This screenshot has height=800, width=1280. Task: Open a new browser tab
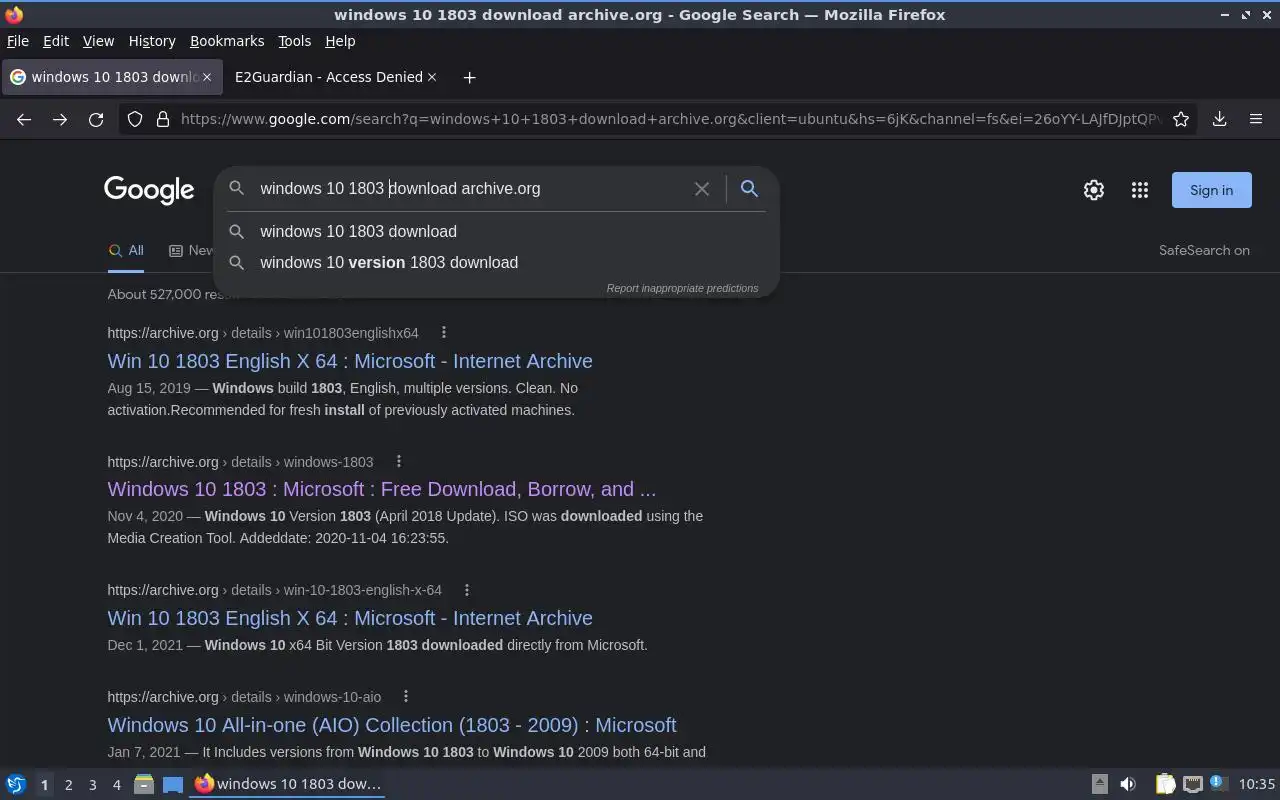click(469, 77)
